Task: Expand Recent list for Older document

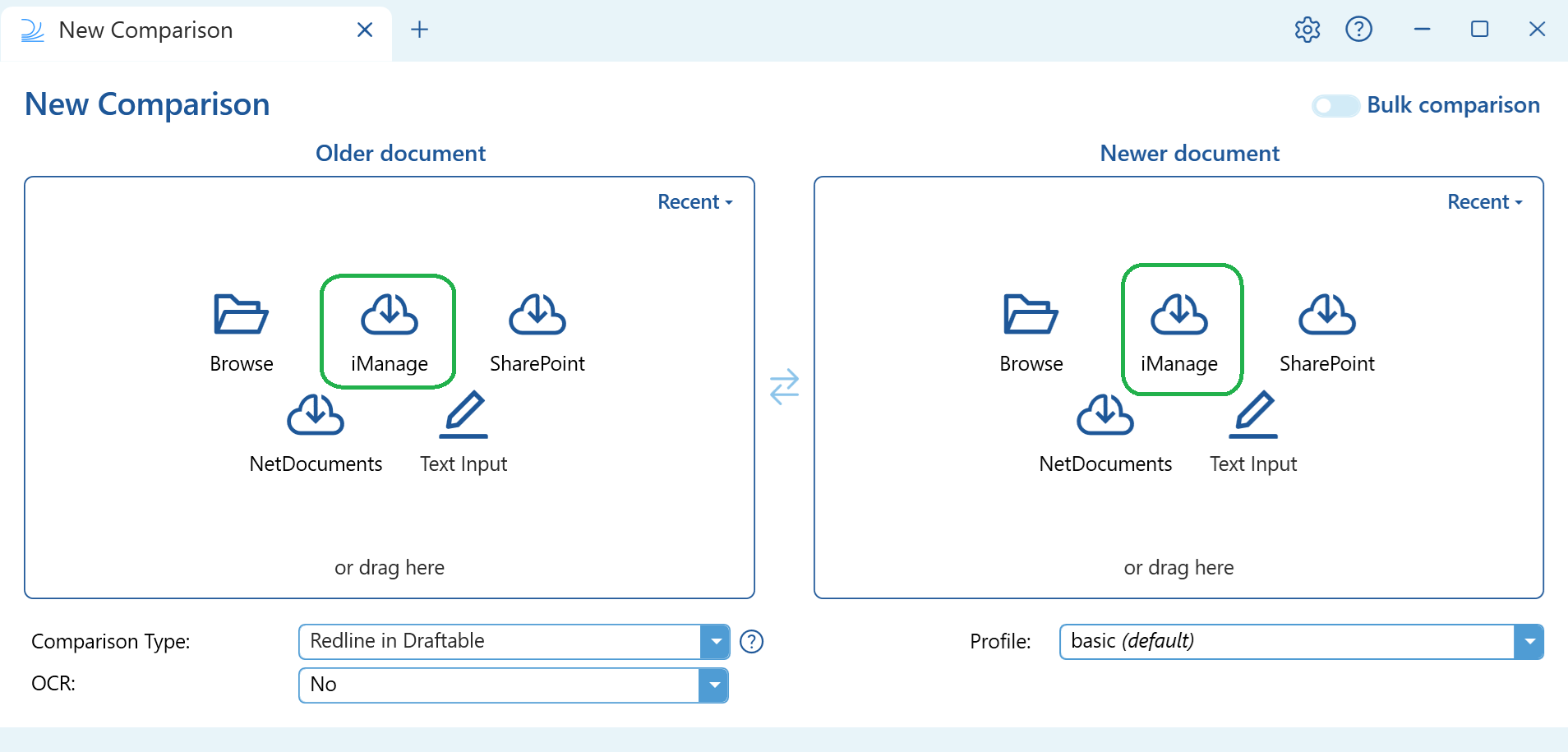Action: coord(695,202)
